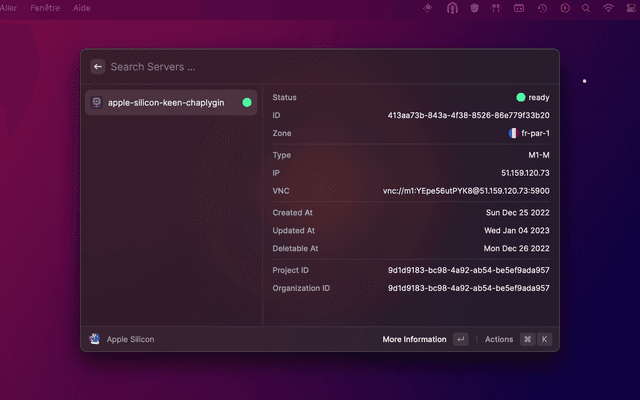Open the Actions panel
640x400 pixels.
pyautogui.click(x=499, y=339)
